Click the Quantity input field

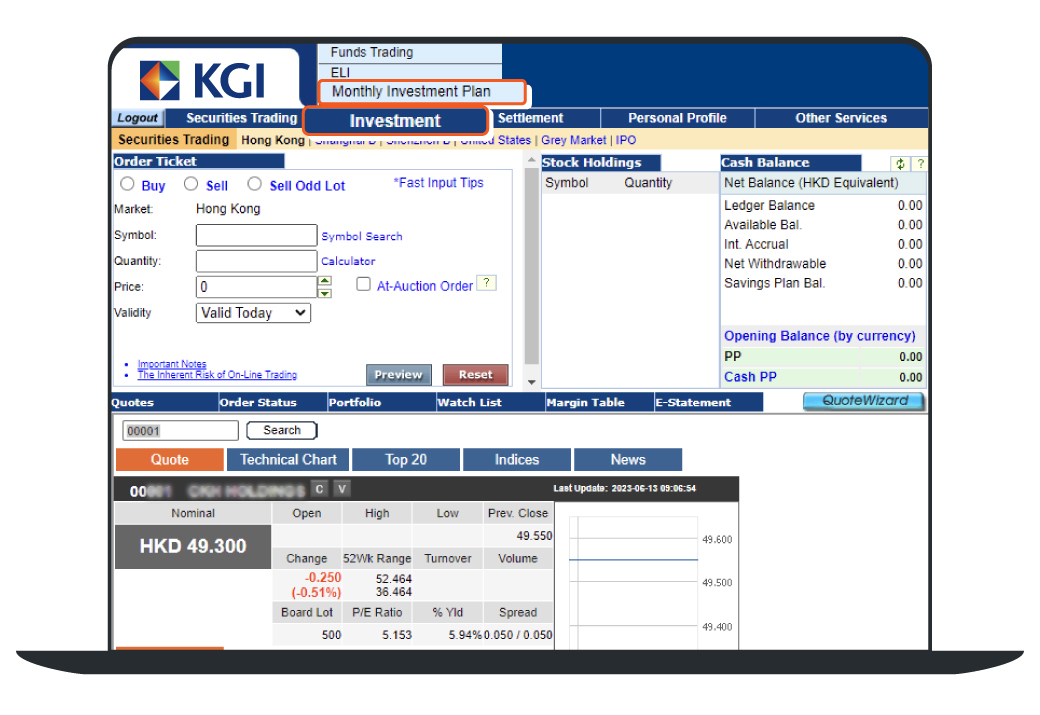pyautogui.click(x=256, y=261)
